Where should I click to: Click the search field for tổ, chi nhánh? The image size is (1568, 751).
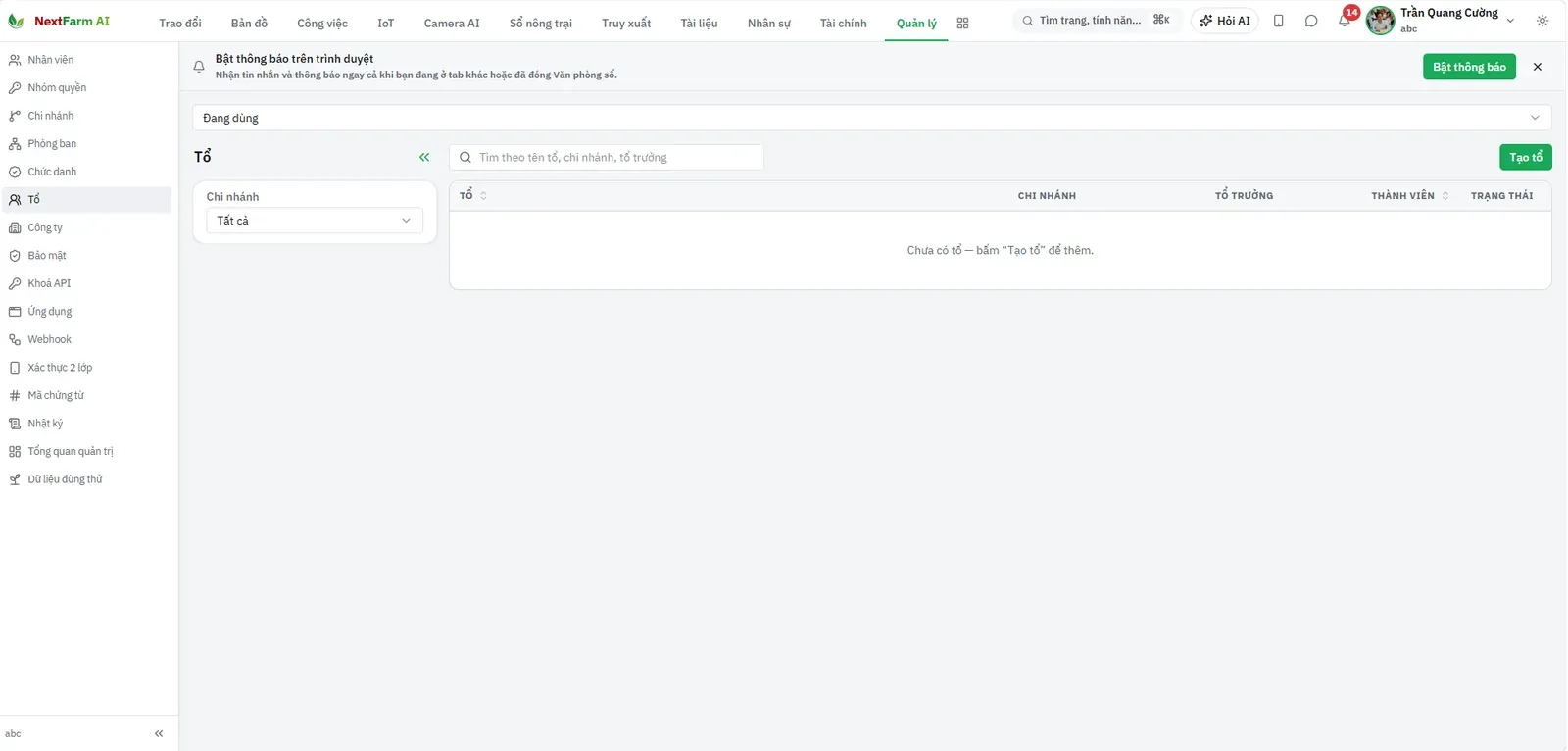tap(607, 157)
